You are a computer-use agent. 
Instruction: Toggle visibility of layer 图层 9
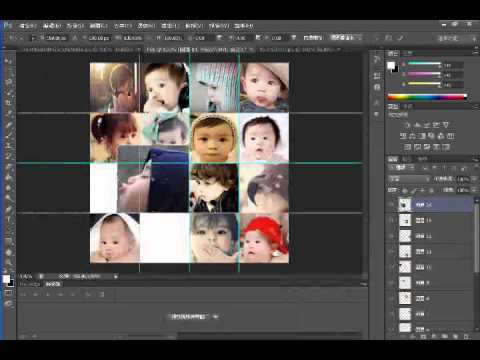tap(392, 283)
